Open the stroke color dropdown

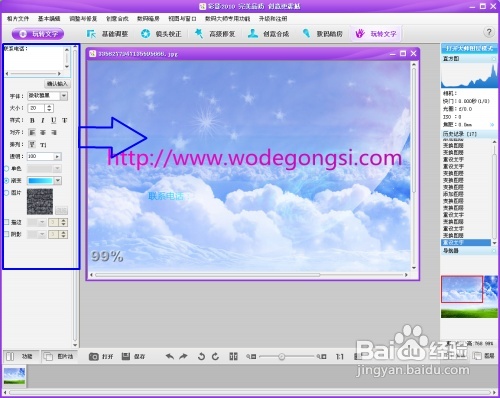(42, 222)
